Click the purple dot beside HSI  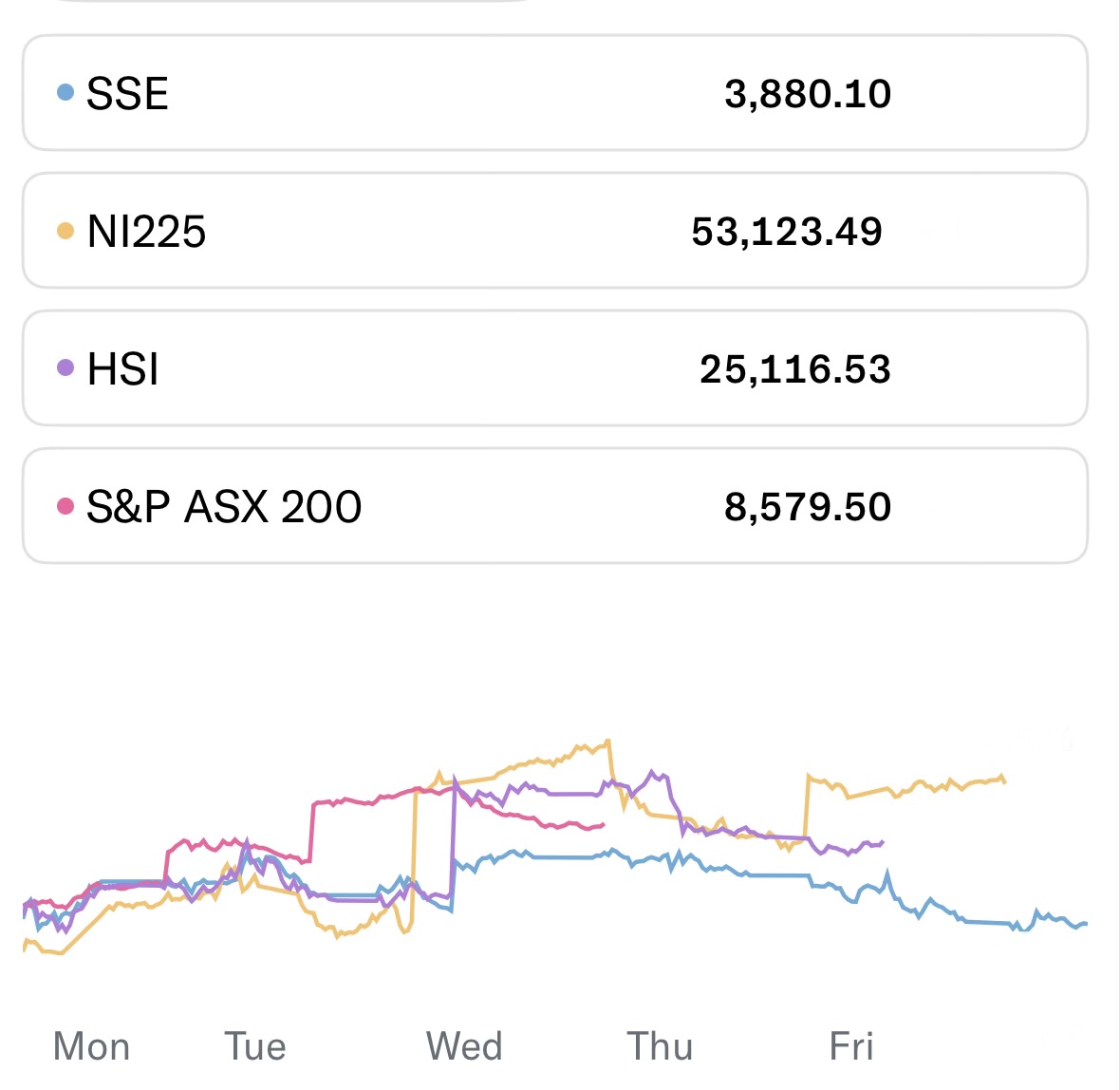(65, 368)
